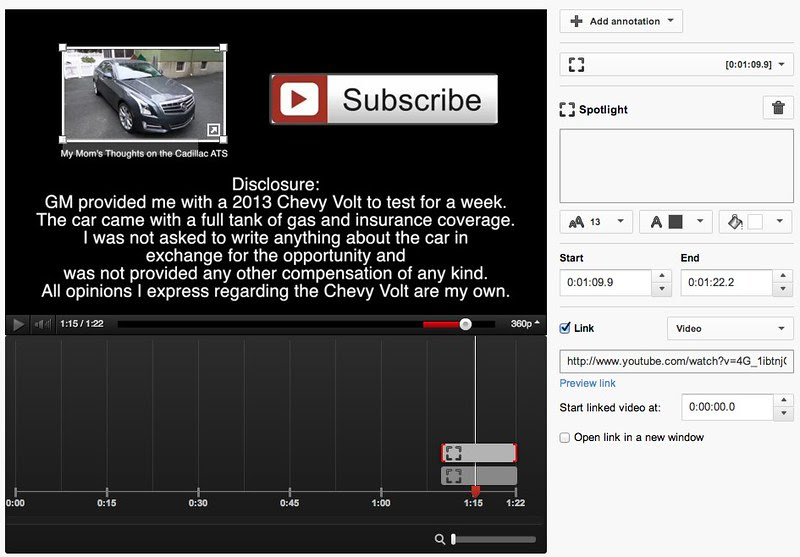Open the font size 13 dropdown
800x557 pixels.
pyautogui.click(x=596, y=222)
